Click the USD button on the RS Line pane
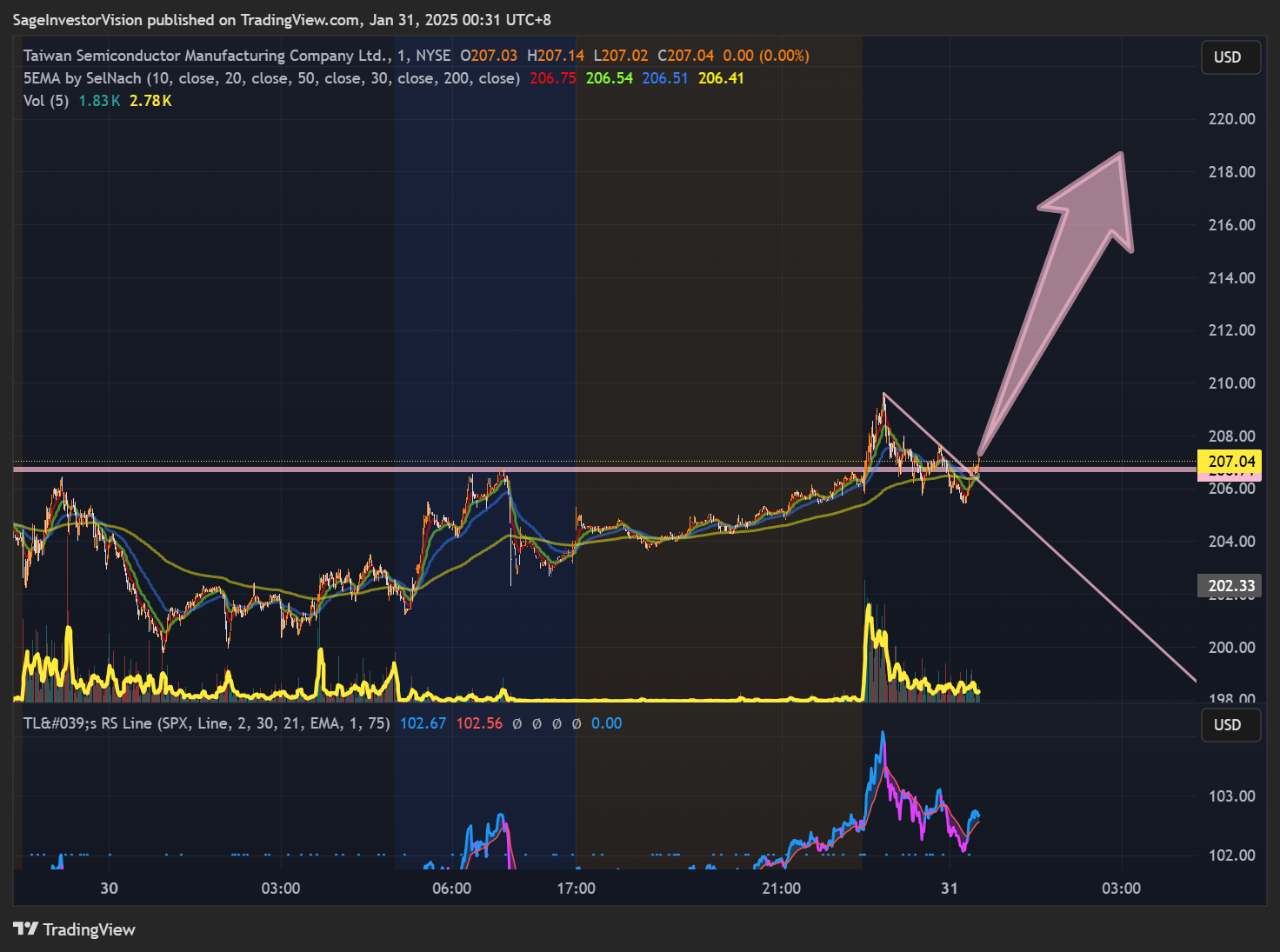The width and height of the screenshot is (1280, 952). 1230,725
